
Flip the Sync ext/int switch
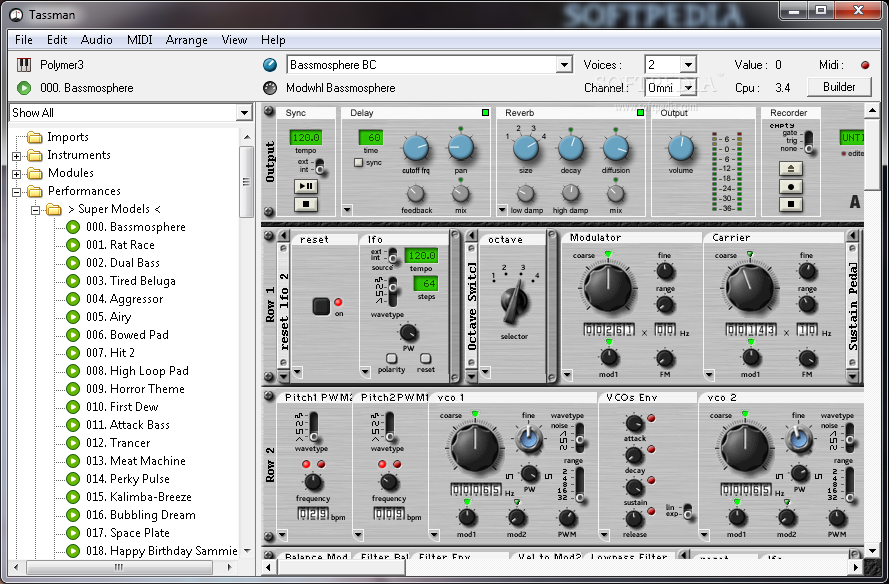point(319,166)
